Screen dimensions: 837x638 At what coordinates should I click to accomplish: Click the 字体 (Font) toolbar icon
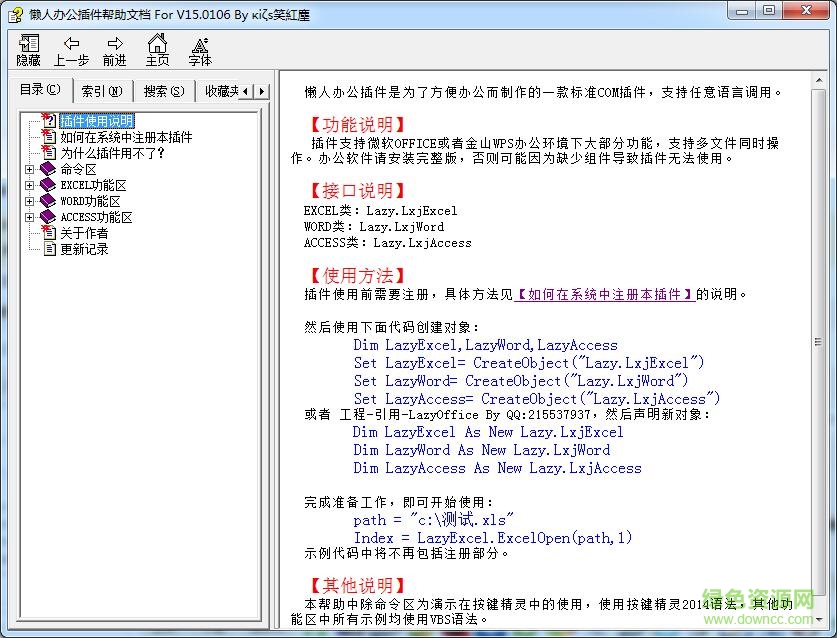pos(200,44)
